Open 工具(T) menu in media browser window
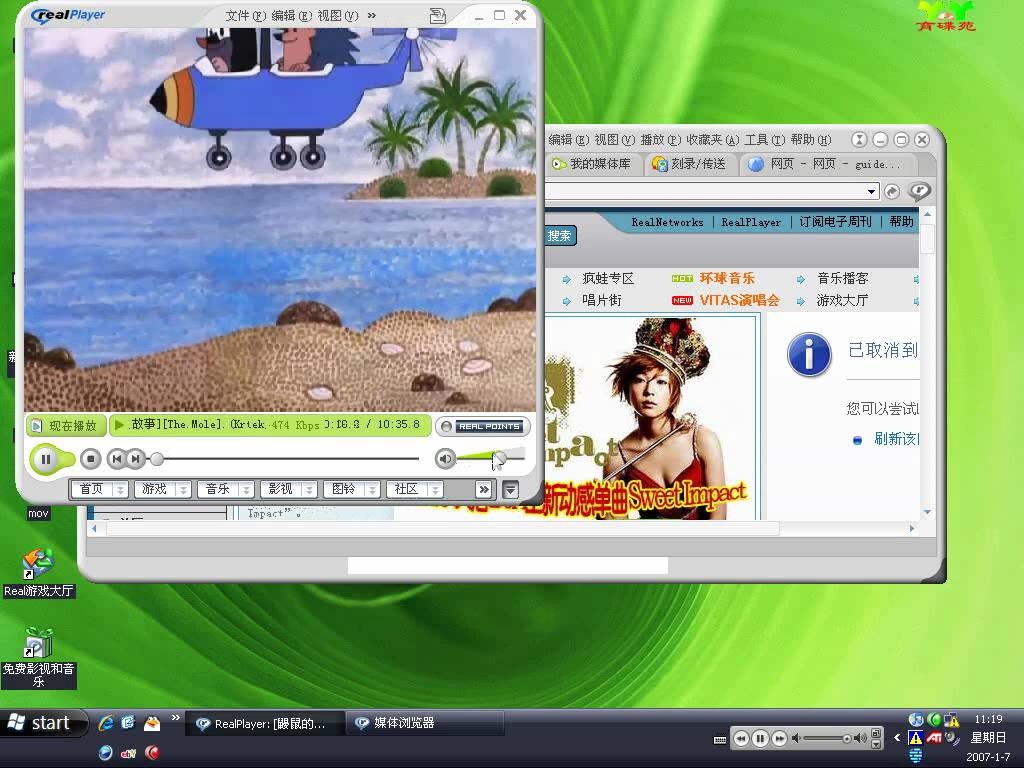This screenshot has height=768, width=1024. pos(765,140)
